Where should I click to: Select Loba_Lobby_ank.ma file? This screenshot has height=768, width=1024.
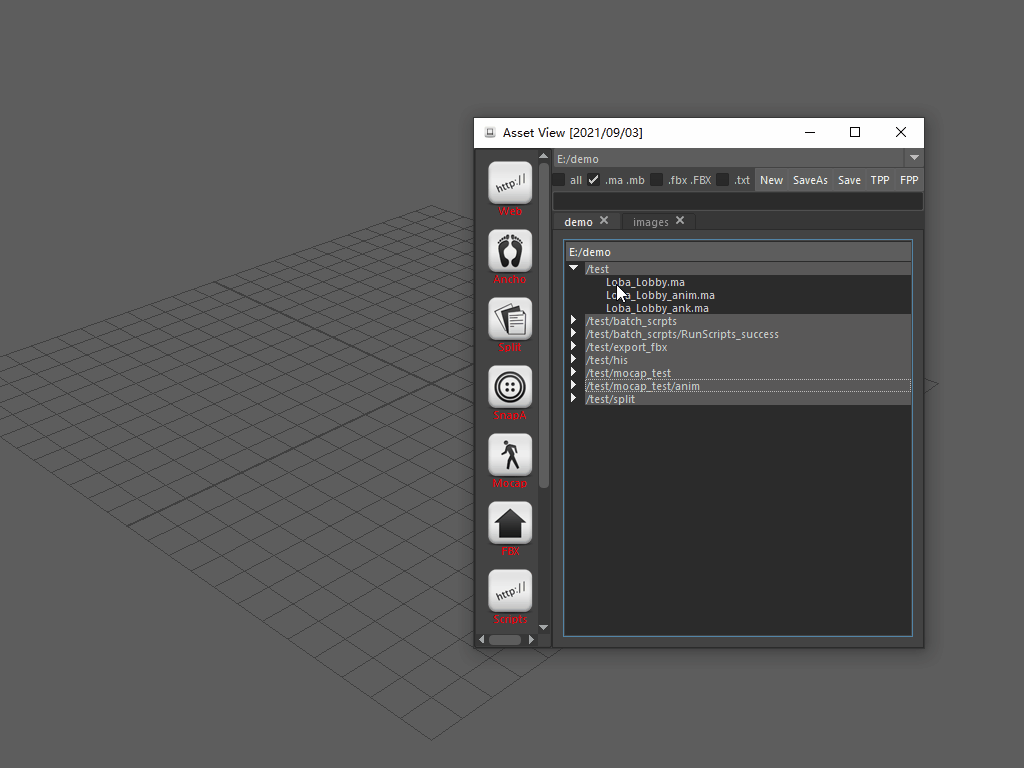657,308
